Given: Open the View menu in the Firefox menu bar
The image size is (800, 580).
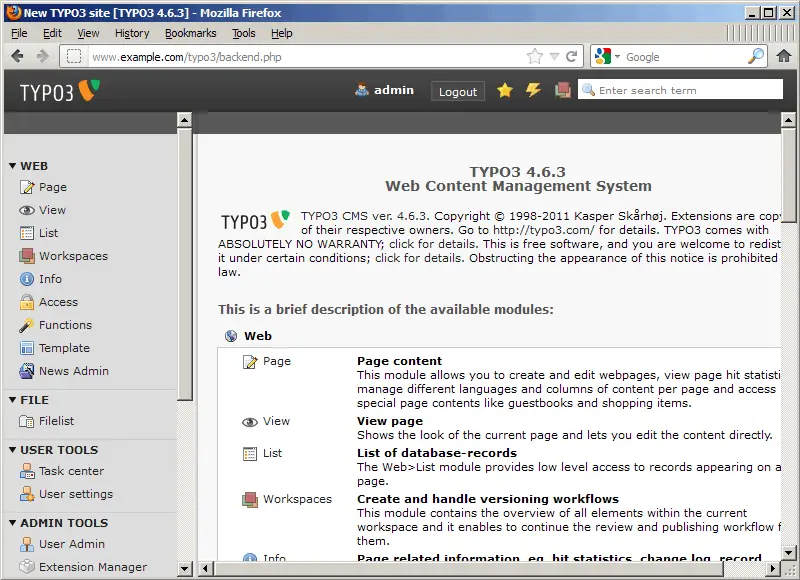Looking at the screenshot, I should coord(88,33).
